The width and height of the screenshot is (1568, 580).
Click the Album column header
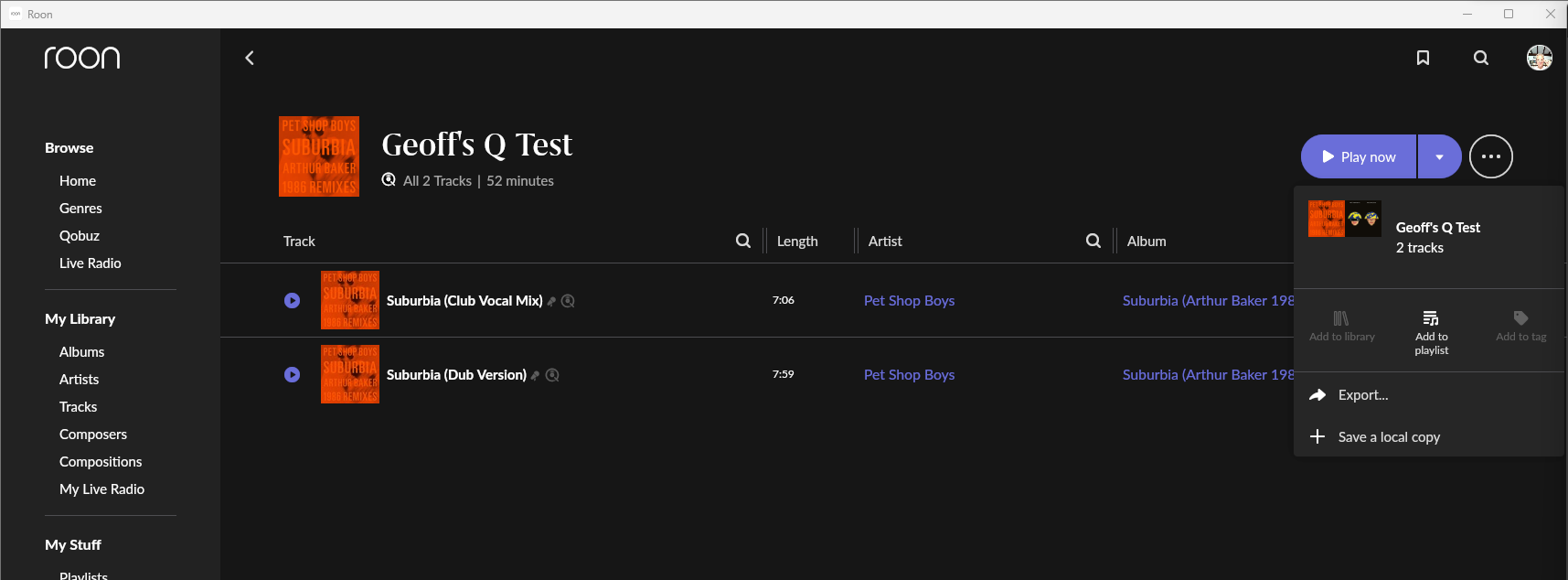click(1147, 241)
